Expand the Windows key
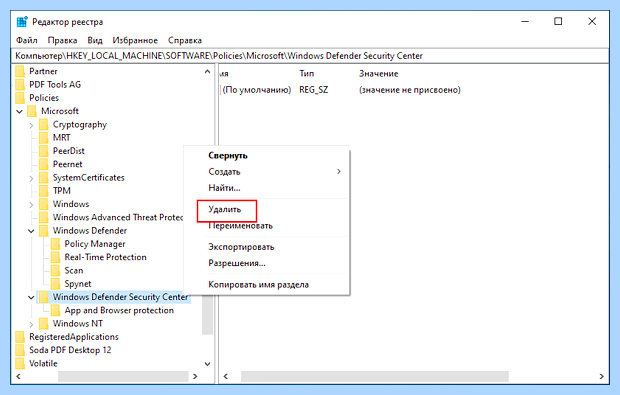 tap(31, 204)
